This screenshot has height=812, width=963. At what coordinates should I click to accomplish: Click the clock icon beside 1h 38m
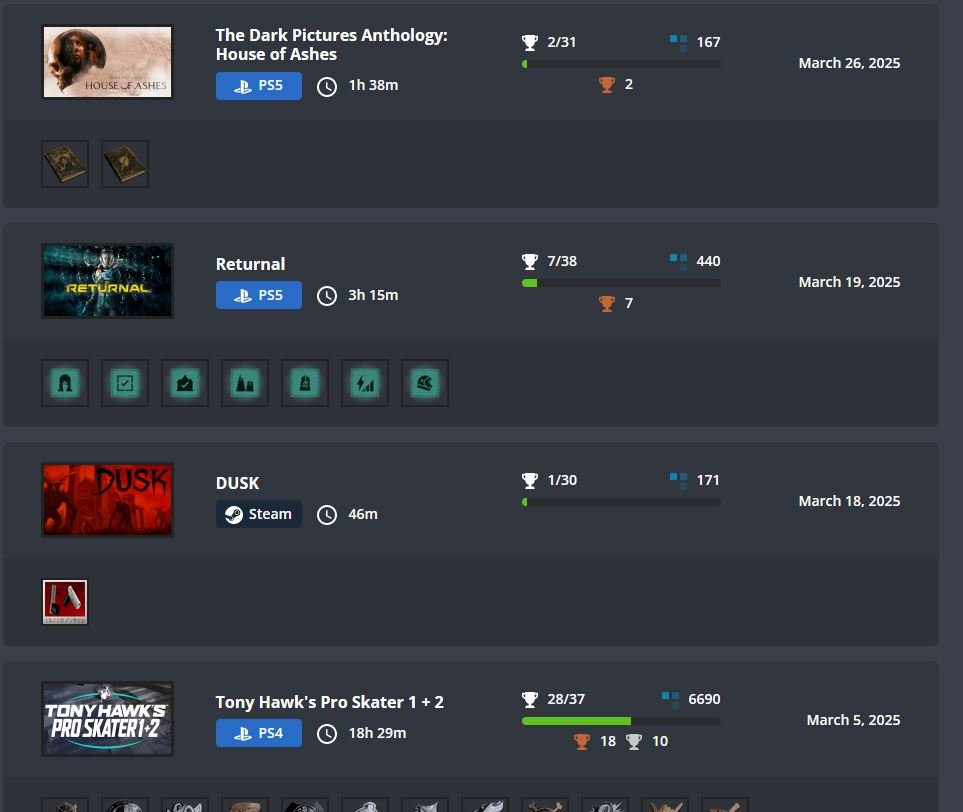pyautogui.click(x=327, y=87)
